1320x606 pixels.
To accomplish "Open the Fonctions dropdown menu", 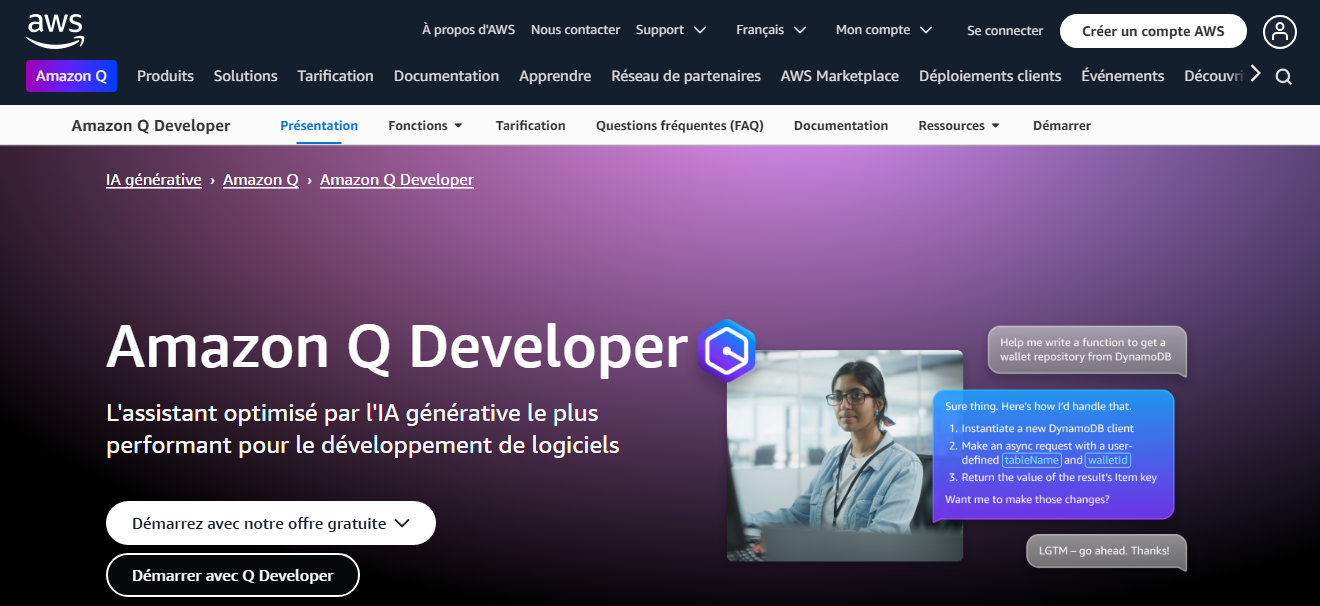I will (x=425, y=125).
